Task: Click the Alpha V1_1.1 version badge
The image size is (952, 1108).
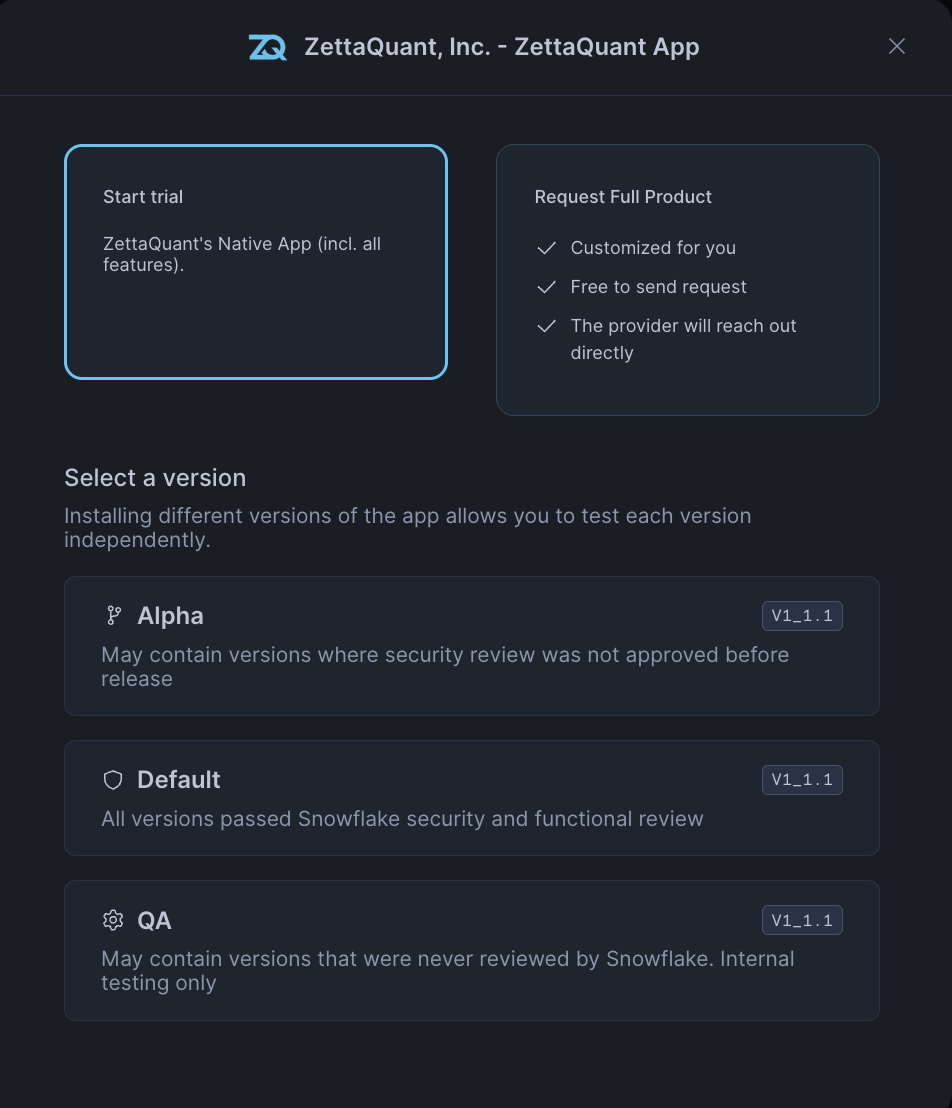Action: (x=802, y=616)
